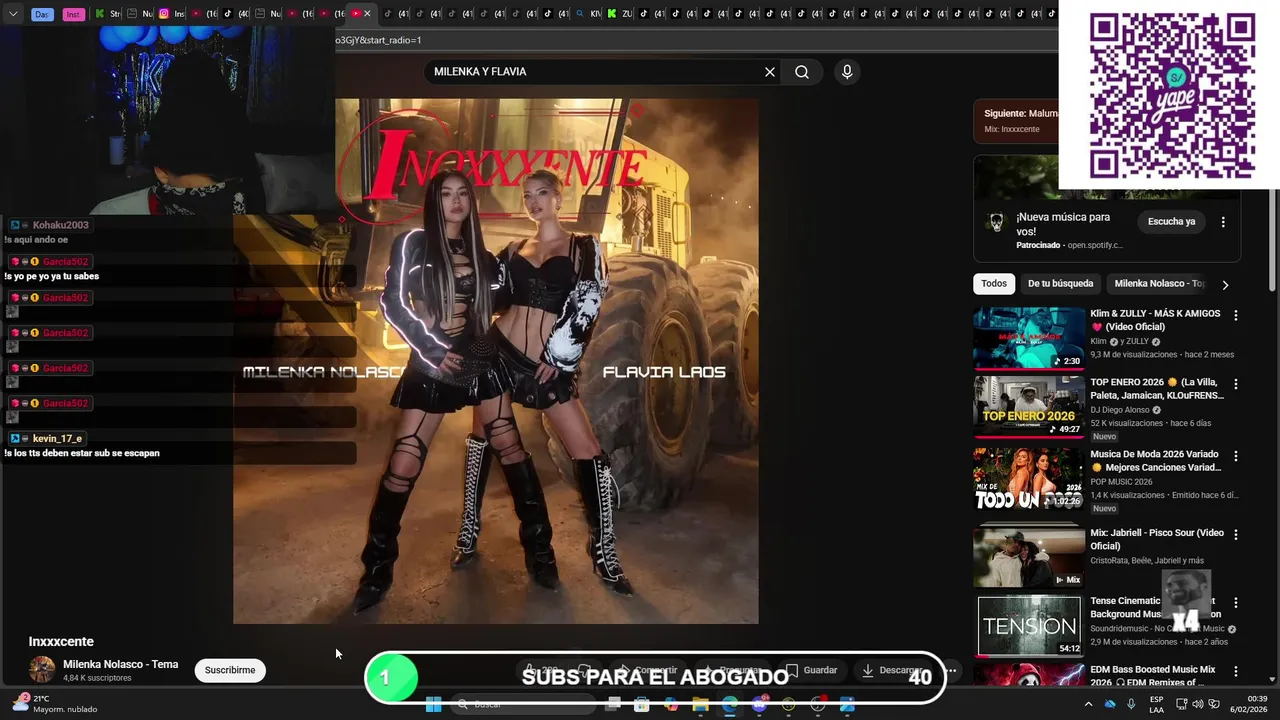Switch to the Kick 'Str' browser tab
The width and height of the screenshot is (1280, 720).
pyautogui.click(x=108, y=14)
